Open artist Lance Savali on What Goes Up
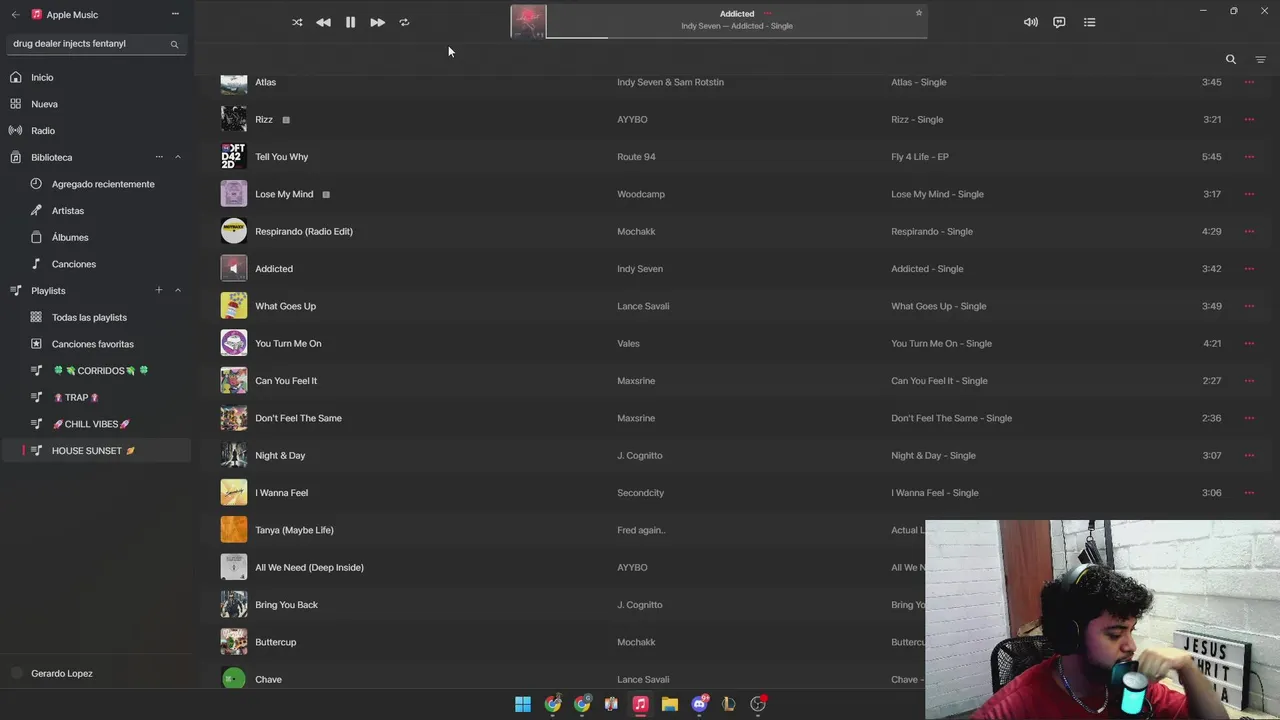This screenshot has height=720, width=1280. coord(643,306)
